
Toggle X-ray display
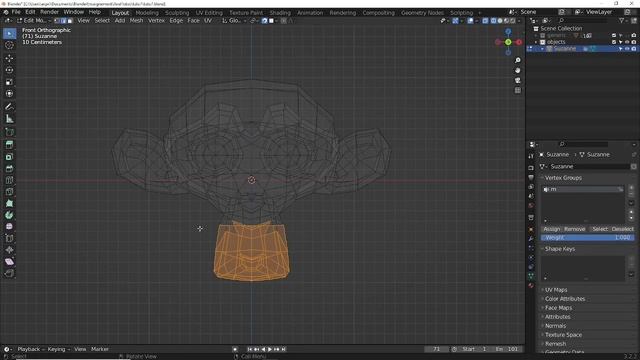(x=485, y=20)
